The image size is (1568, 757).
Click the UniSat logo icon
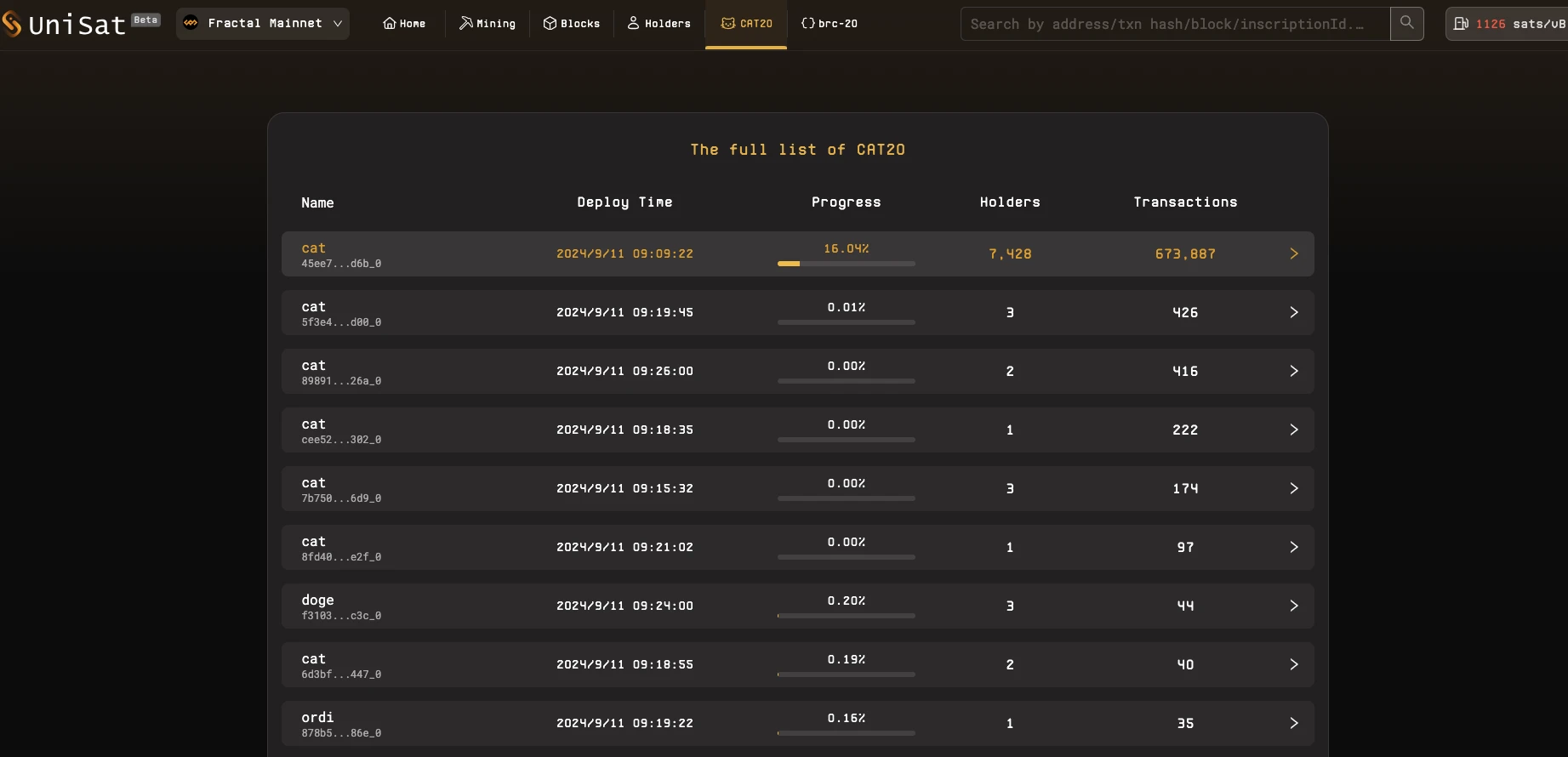11,24
